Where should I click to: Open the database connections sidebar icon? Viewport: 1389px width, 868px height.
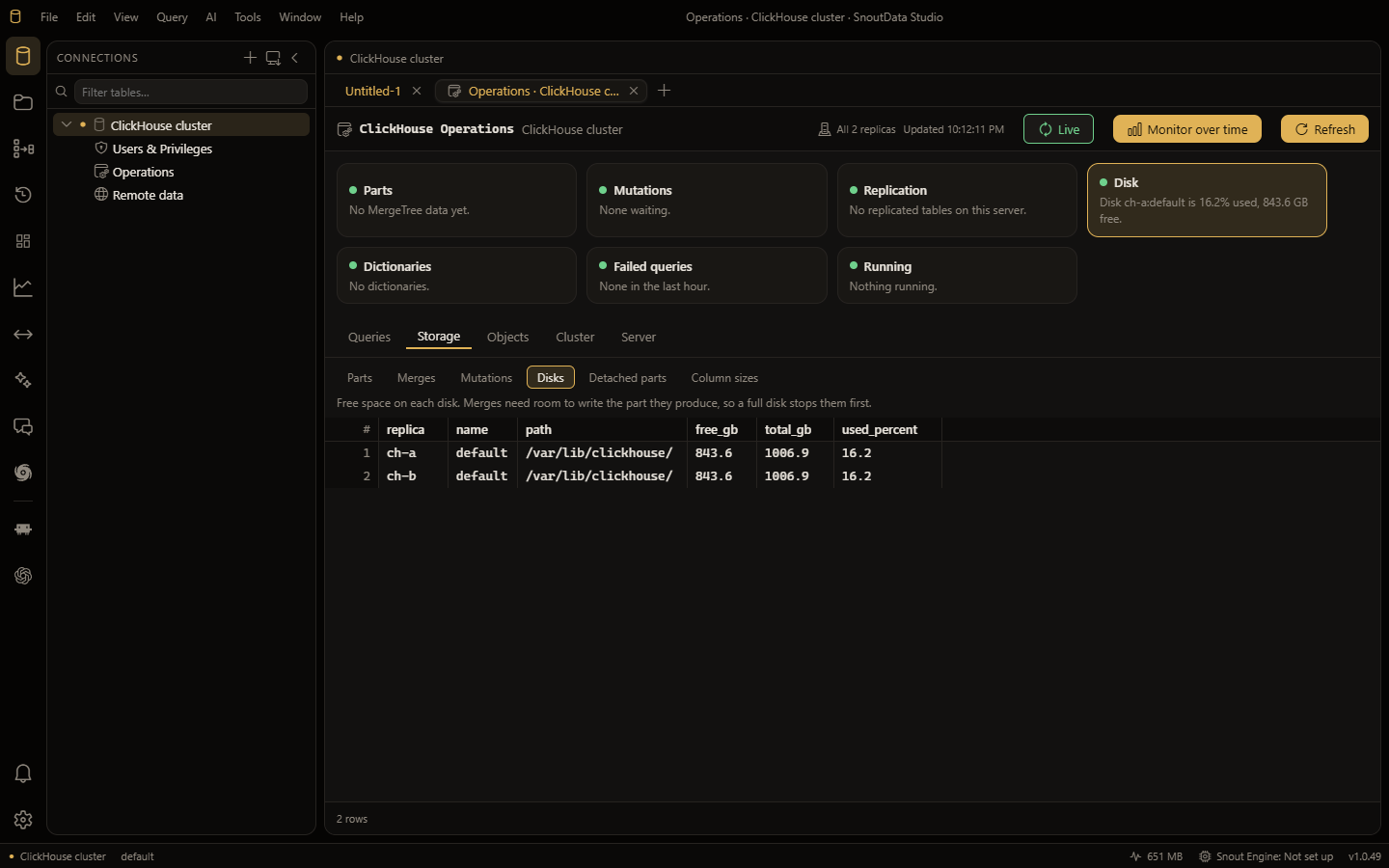click(23, 56)
